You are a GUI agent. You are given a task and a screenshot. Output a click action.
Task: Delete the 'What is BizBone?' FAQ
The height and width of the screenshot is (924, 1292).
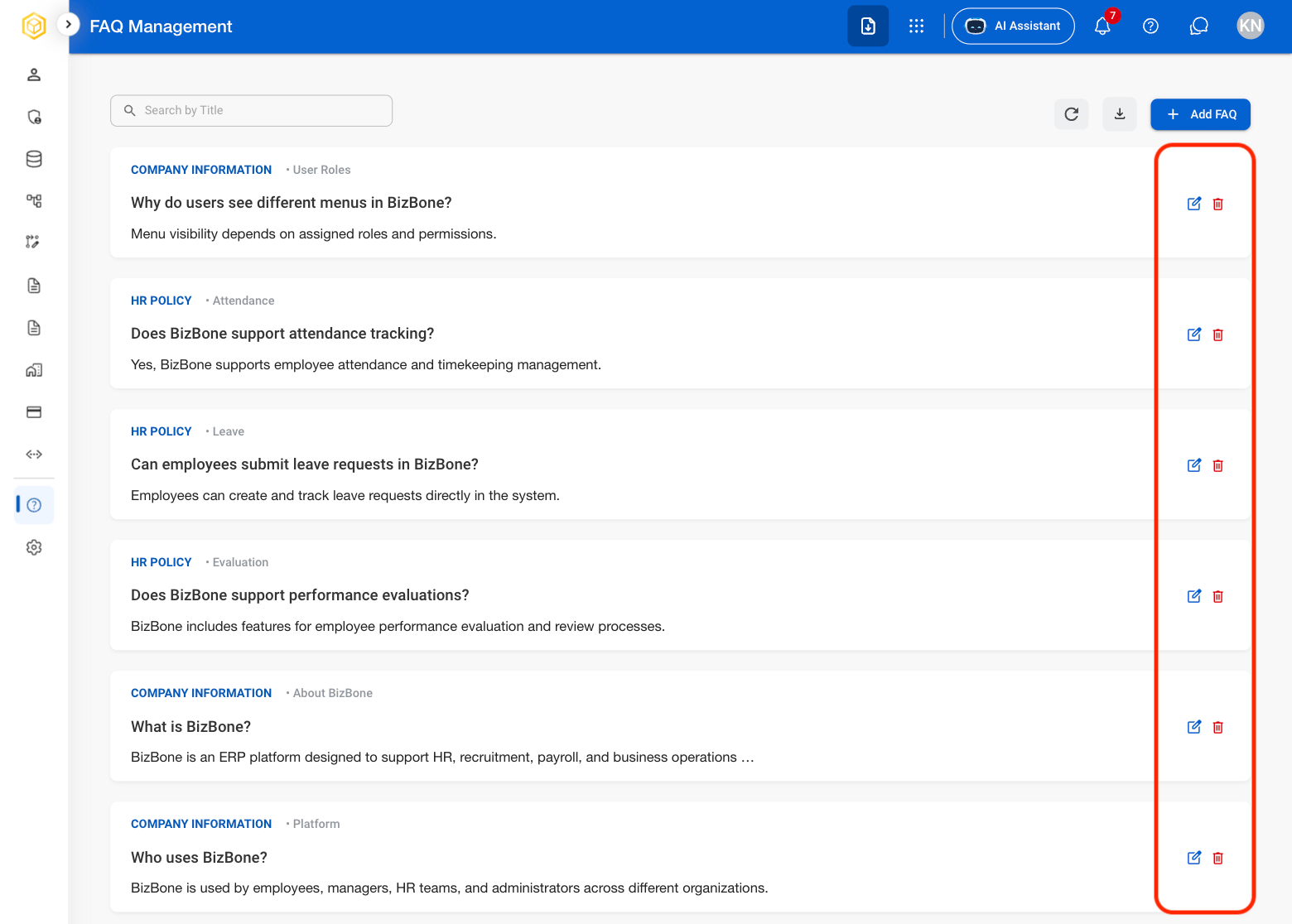pyautogui.click(x=1218, y=727)
